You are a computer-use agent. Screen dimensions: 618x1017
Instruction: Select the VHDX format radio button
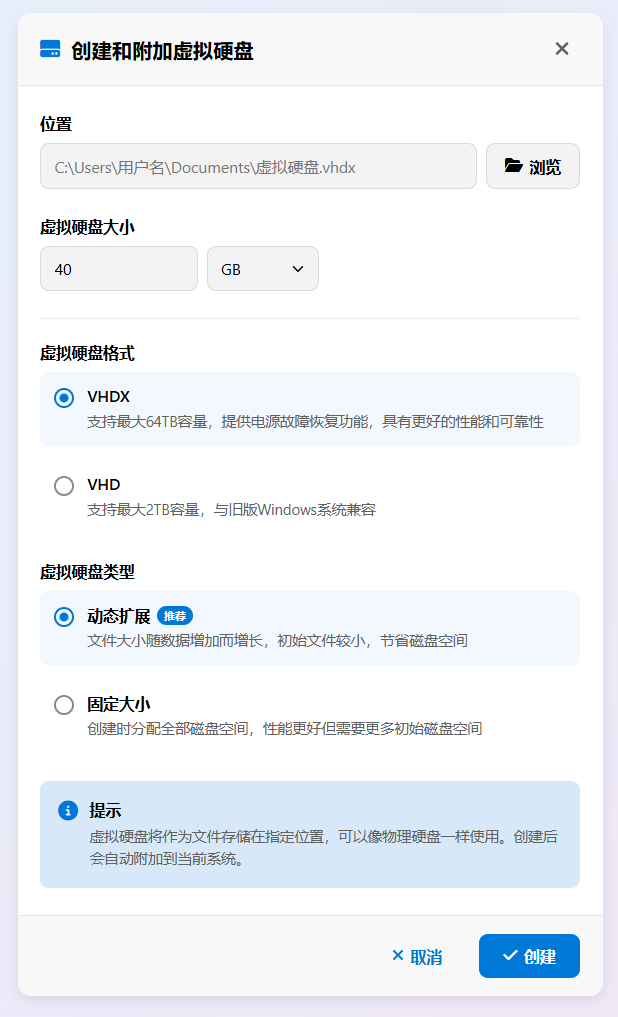64,398
